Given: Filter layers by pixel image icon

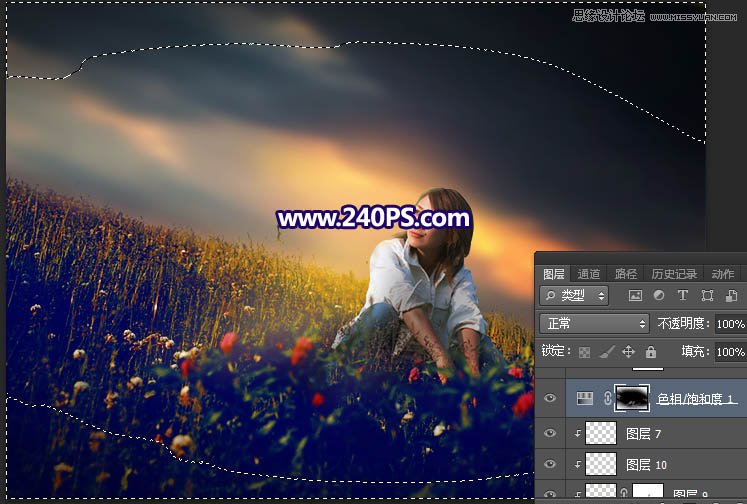Looking at the screenshot, I should coord(634,296).
